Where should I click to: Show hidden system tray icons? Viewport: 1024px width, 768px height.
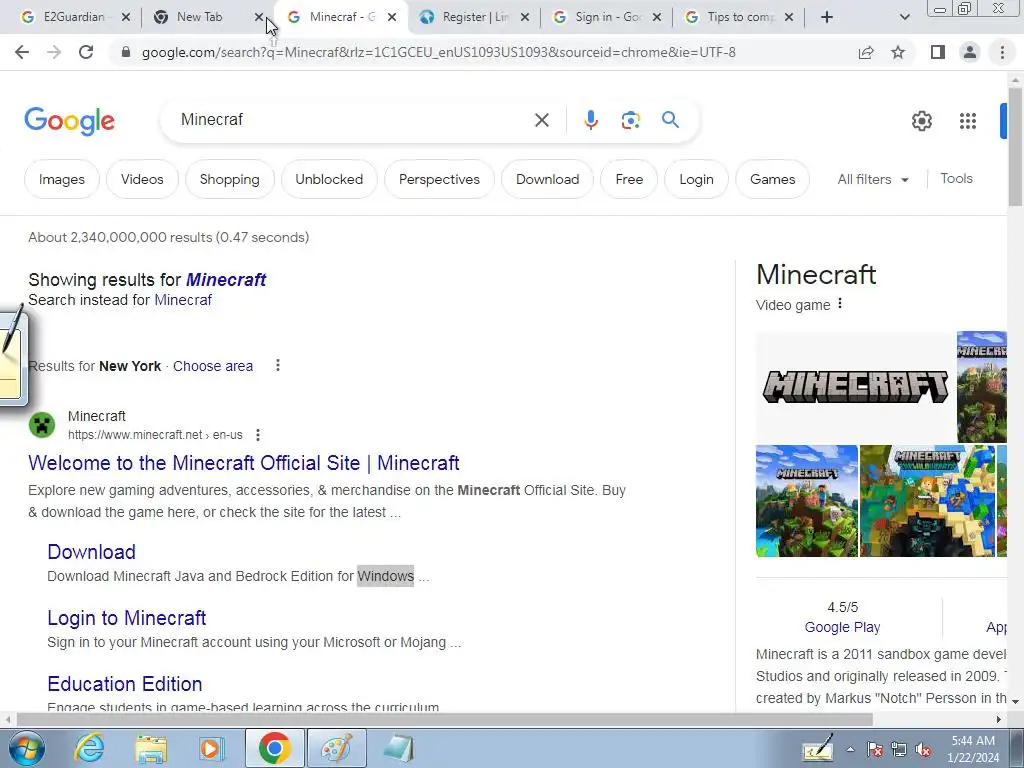tap(850, 749)
